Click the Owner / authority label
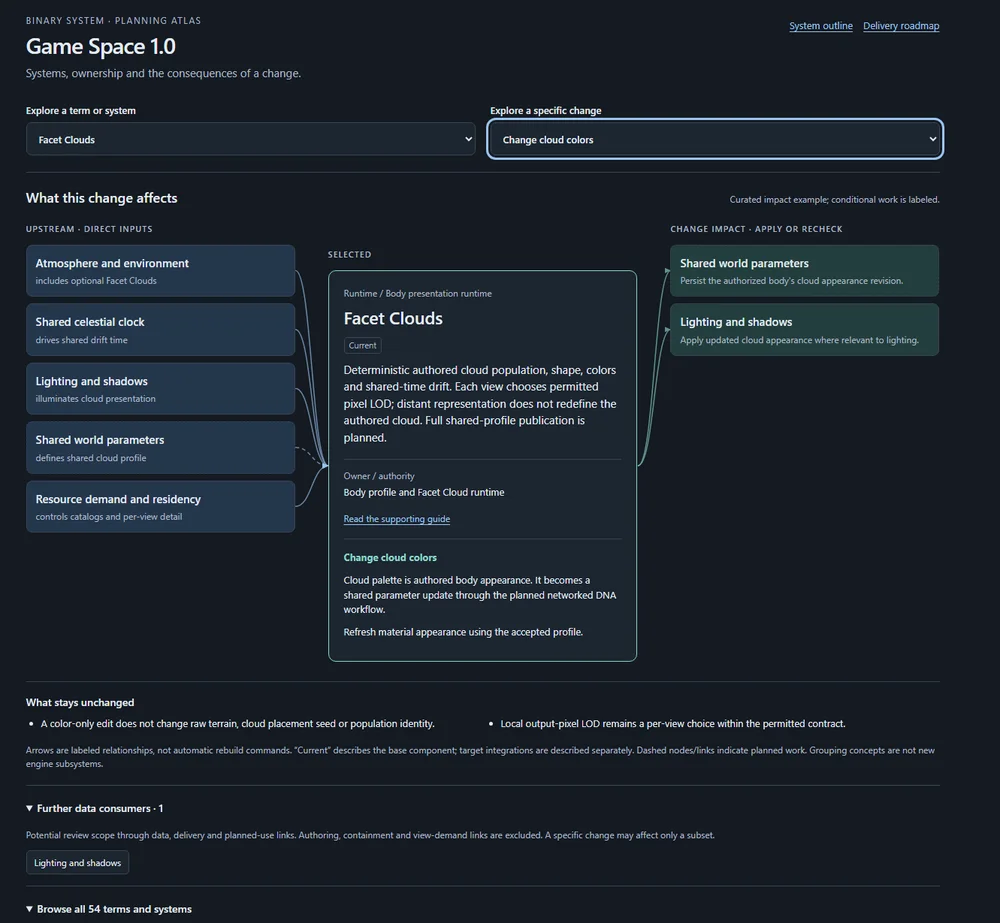1000x923 pixels. [x=379, y=476]
